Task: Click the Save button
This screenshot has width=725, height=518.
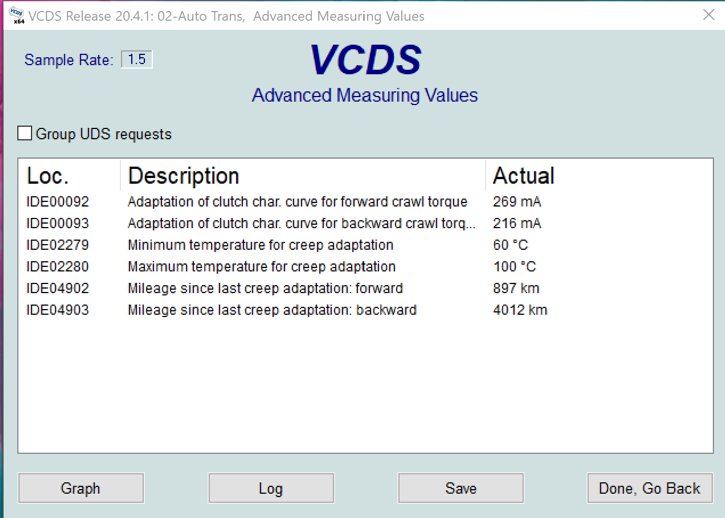Action: point(461,488)
